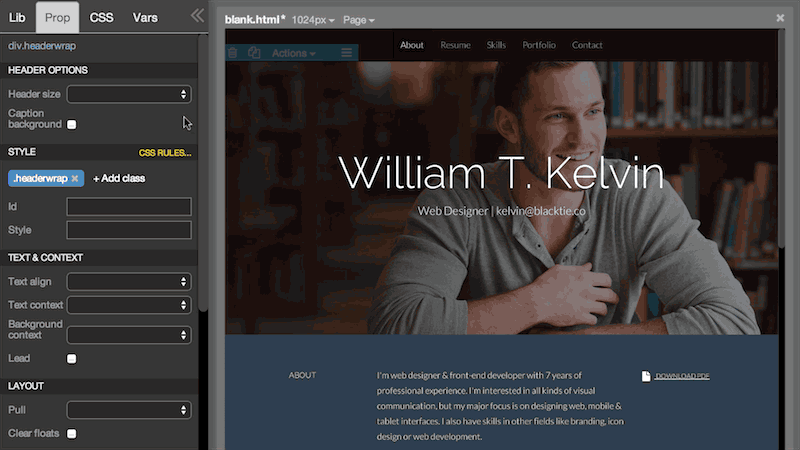Screen dimensions: 800x450
Task: Open CSS RULES... link
Action: pos(165,153)
